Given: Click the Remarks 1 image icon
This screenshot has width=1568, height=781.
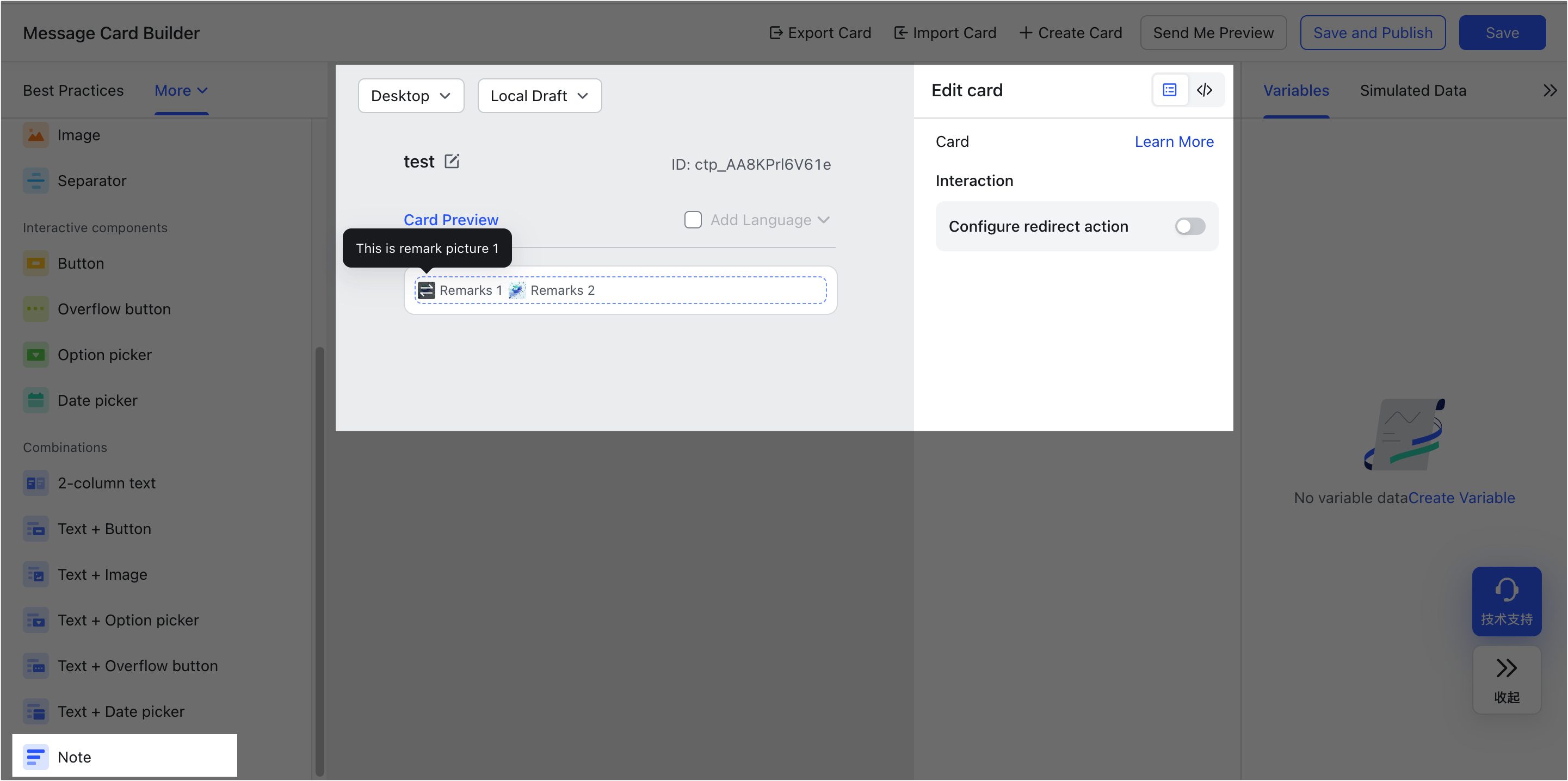Looking at the screenshot, I should click(427, 290).
